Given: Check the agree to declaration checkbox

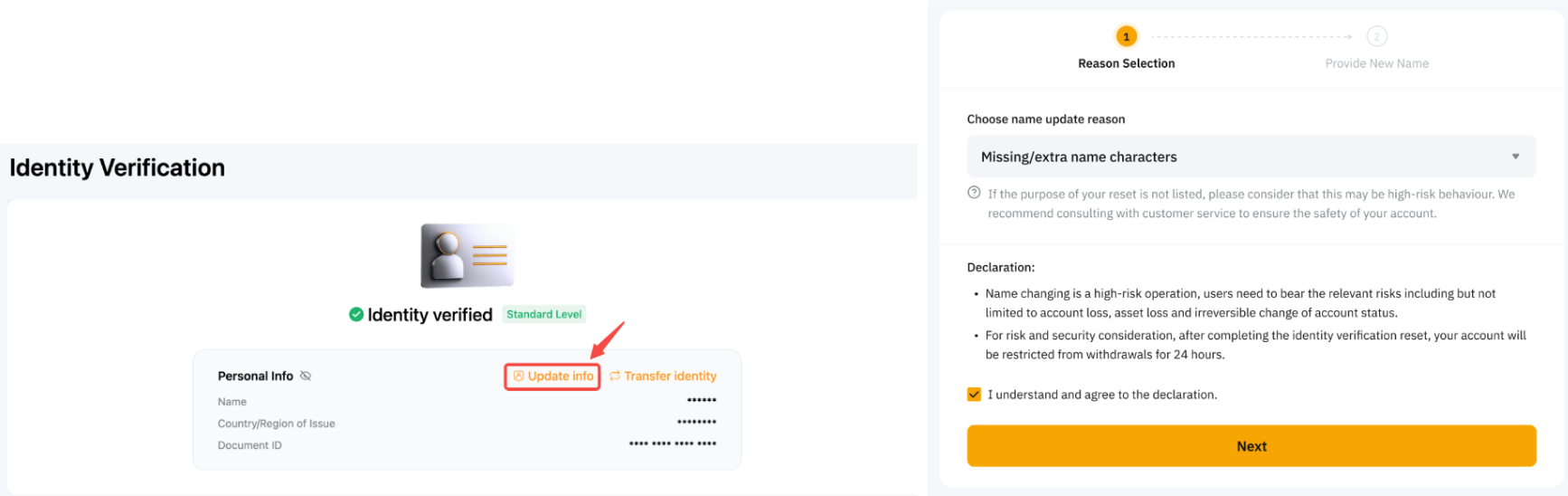Looking at the screenshot, I should [x=974, y=395].
